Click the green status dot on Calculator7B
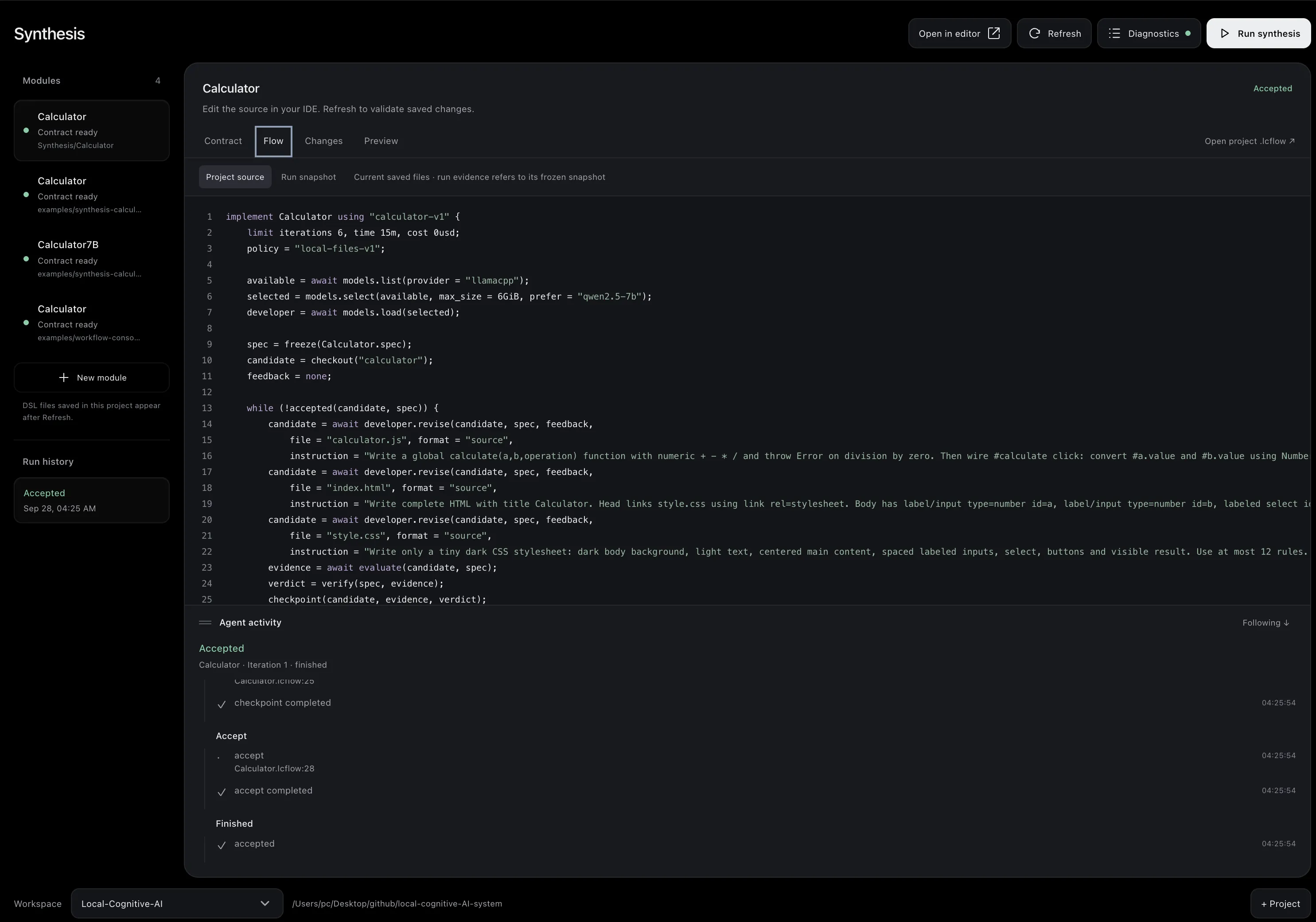1316x922 pixels. click(x=26, y=259)
